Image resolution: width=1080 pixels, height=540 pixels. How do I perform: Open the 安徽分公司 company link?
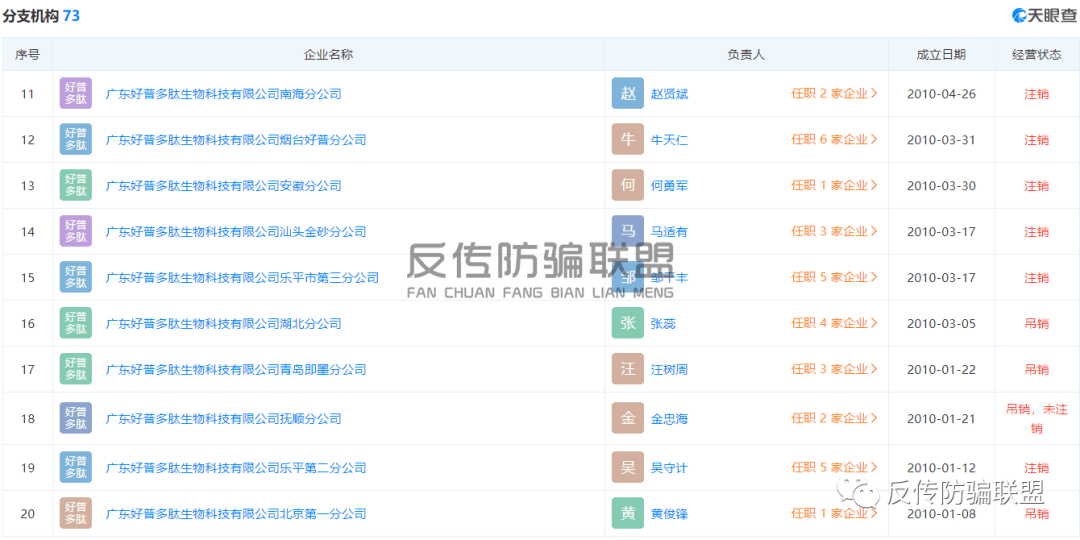pos(223,186)
